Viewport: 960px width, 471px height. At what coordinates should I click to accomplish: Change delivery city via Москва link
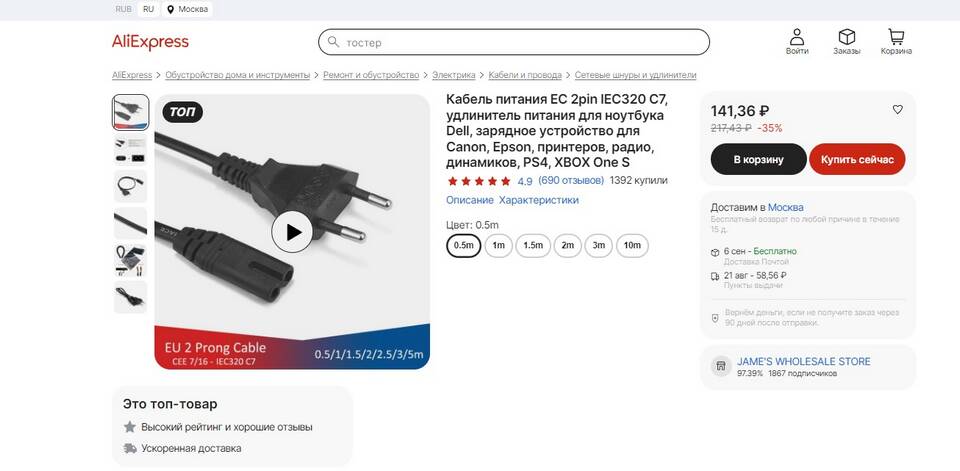tap(786, 207)
